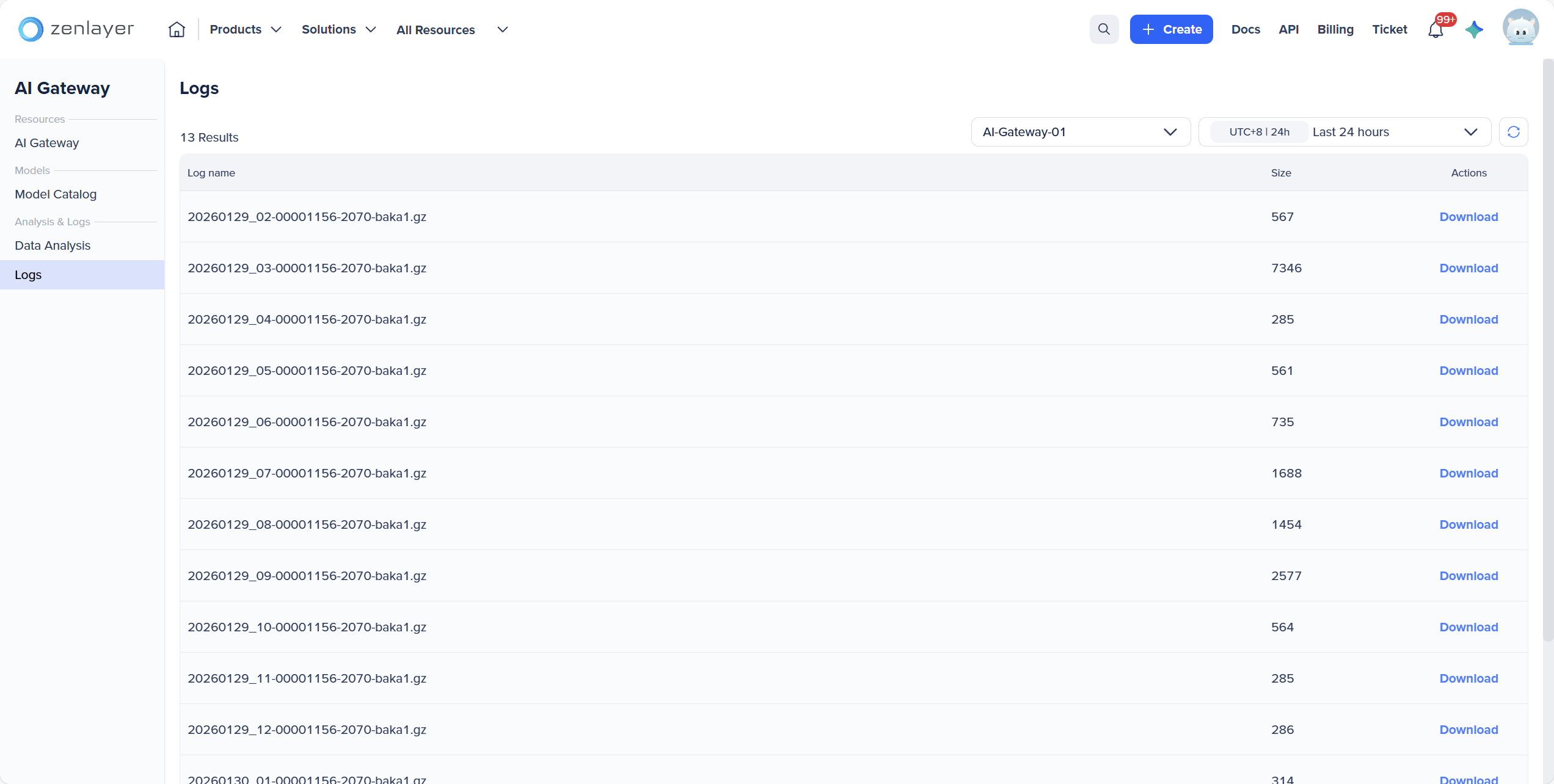Click the plus Create button
The width and height of the screenshot is (1554, 784).
pyautogui.click(x=1171, y=29)
